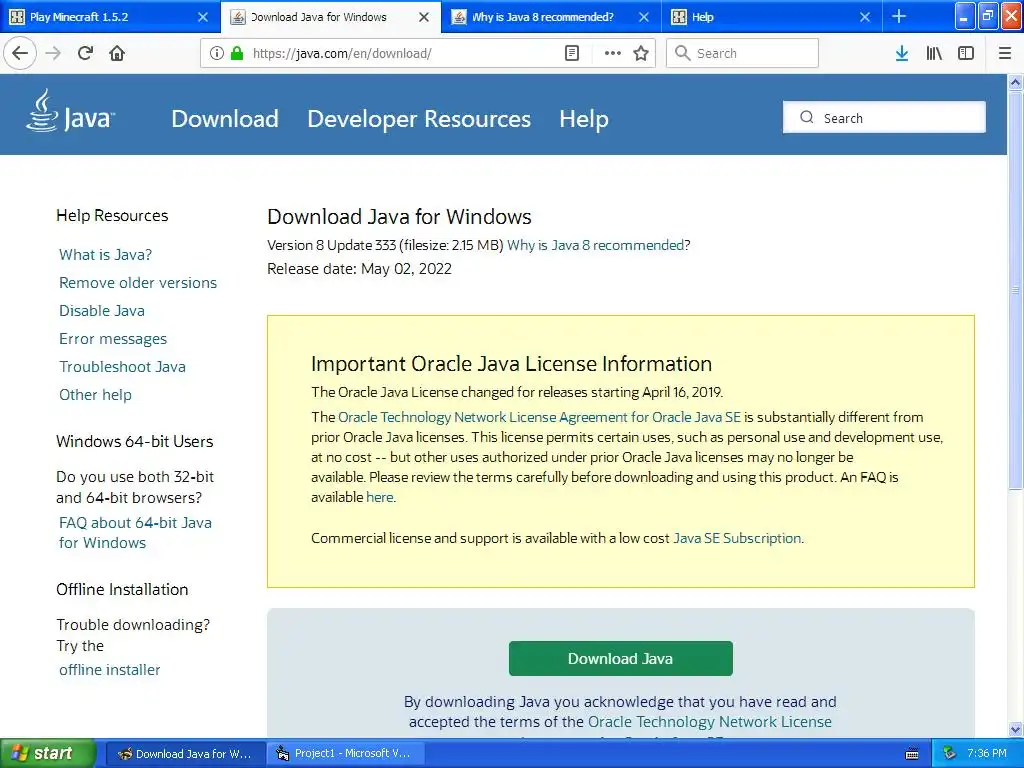Open the Troubleshoot Java link

(x=122, y=367)
